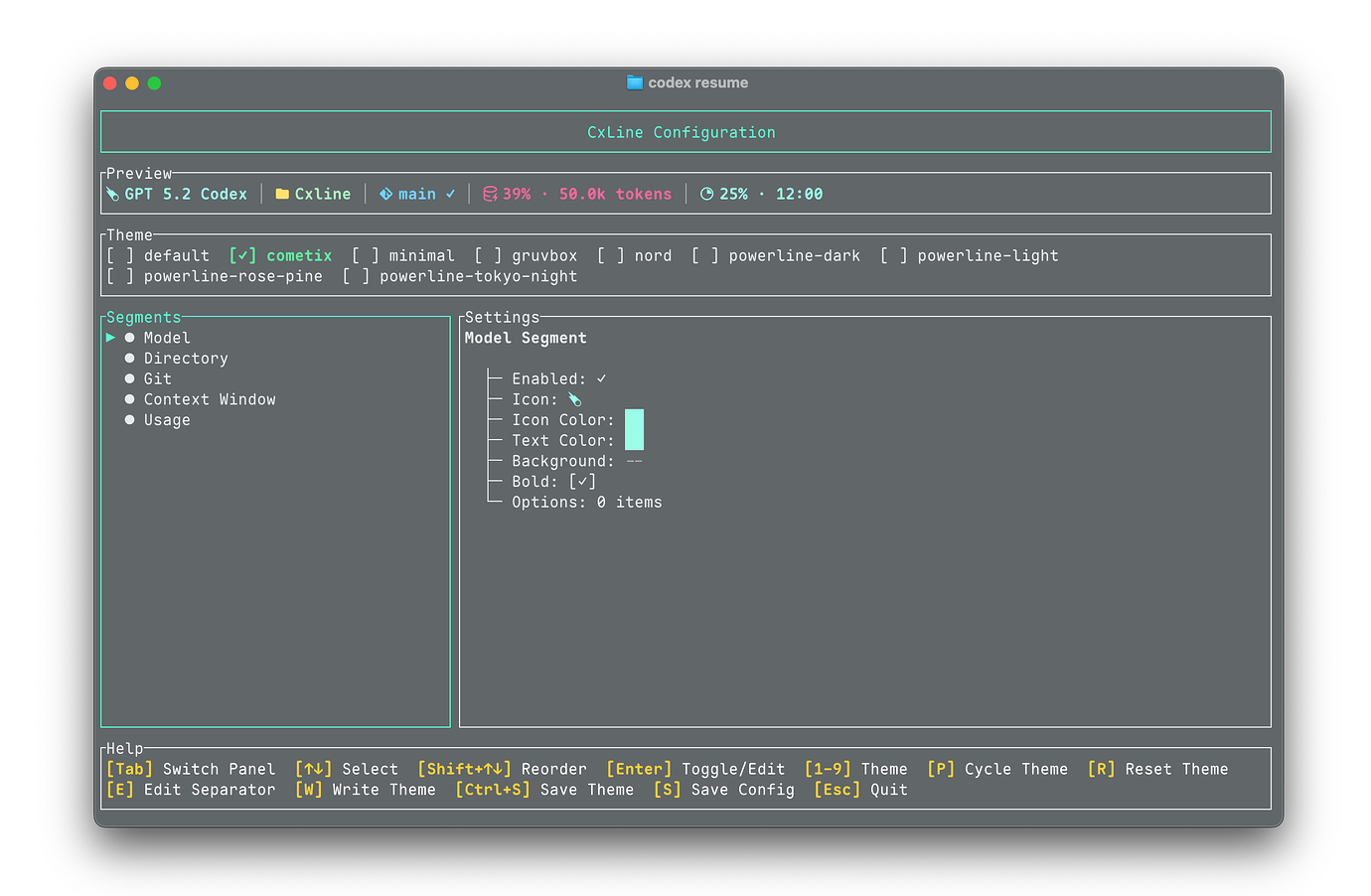This screenshot has height=896, width=1371.
Task: Select the powerline-light theme checkbox
Action: 894,256
